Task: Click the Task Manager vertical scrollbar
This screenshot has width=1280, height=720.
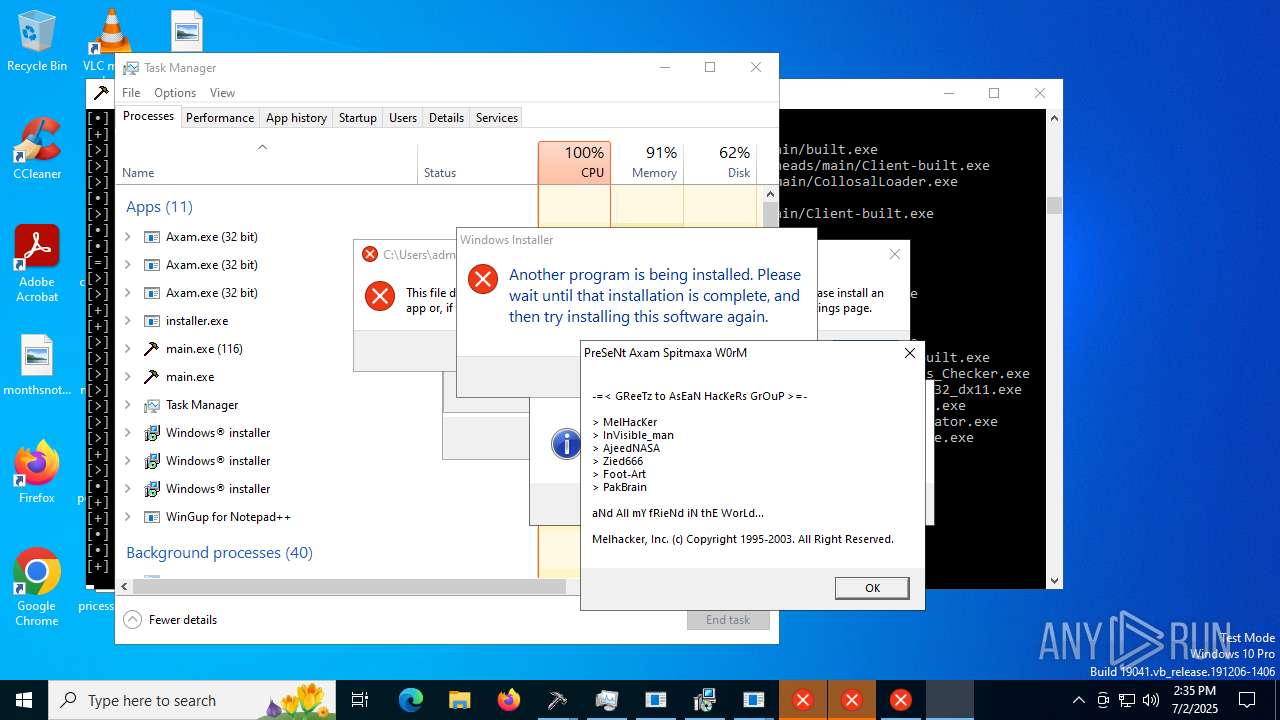Action: (x=771, y=216)
